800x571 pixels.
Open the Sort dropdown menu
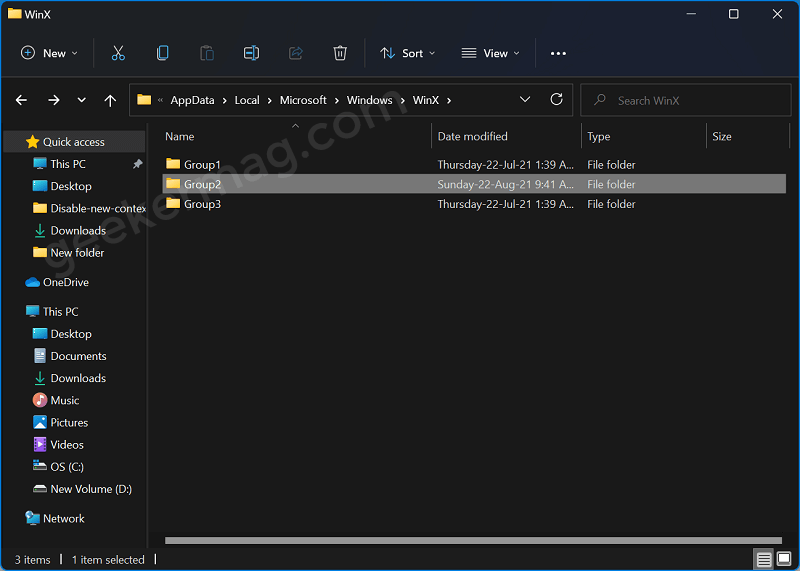click(x=408, y=53)
